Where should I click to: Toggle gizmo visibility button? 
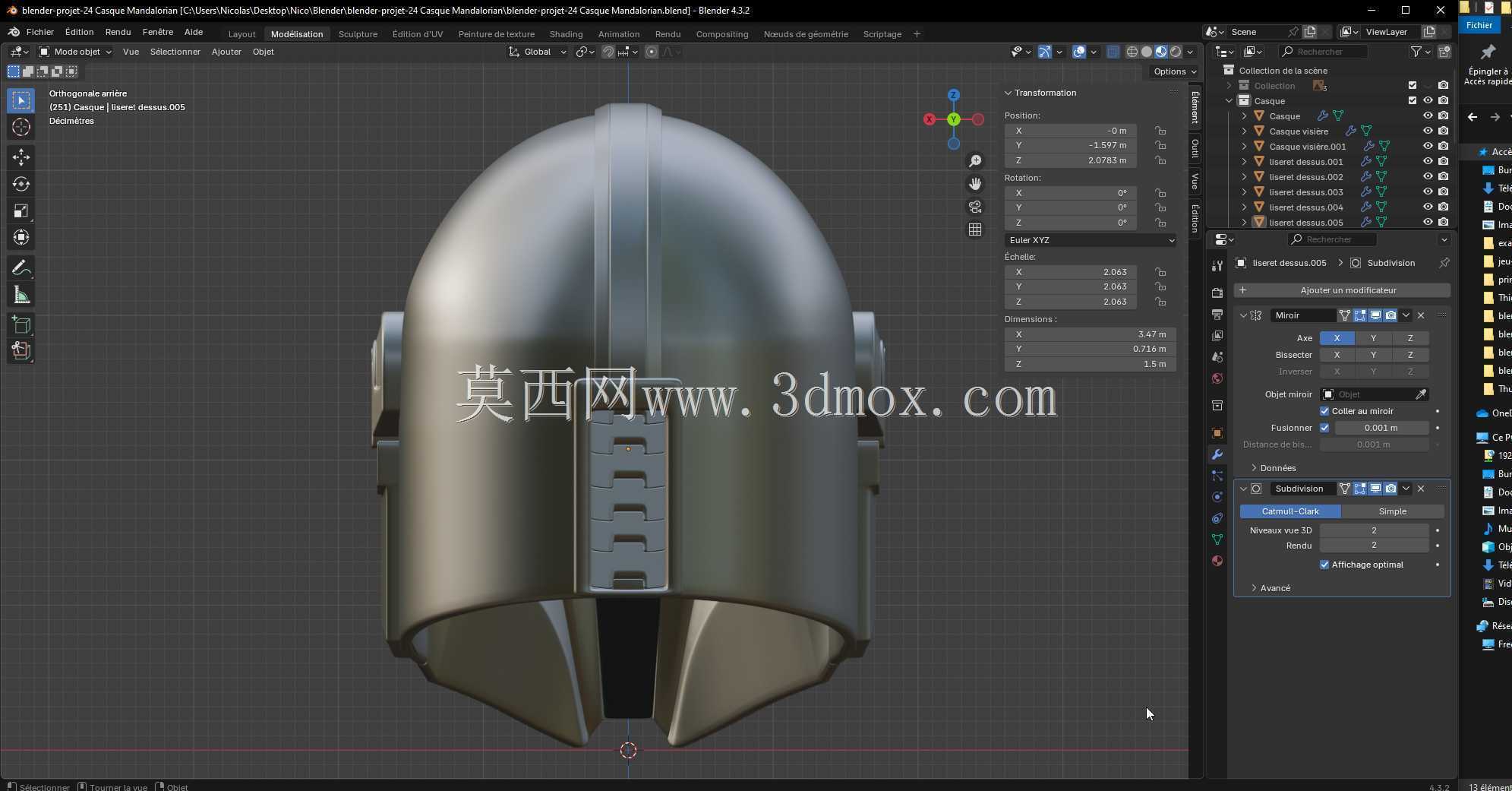coord(1045,52)
